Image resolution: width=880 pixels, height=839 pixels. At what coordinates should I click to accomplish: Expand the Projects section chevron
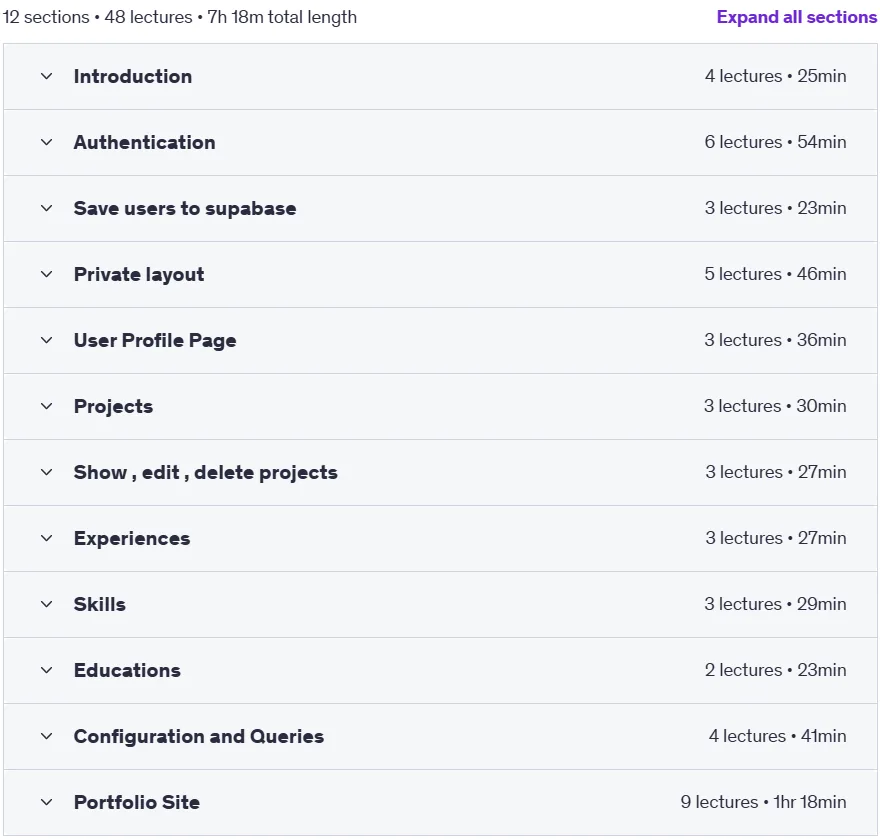(x=47, y=406)
